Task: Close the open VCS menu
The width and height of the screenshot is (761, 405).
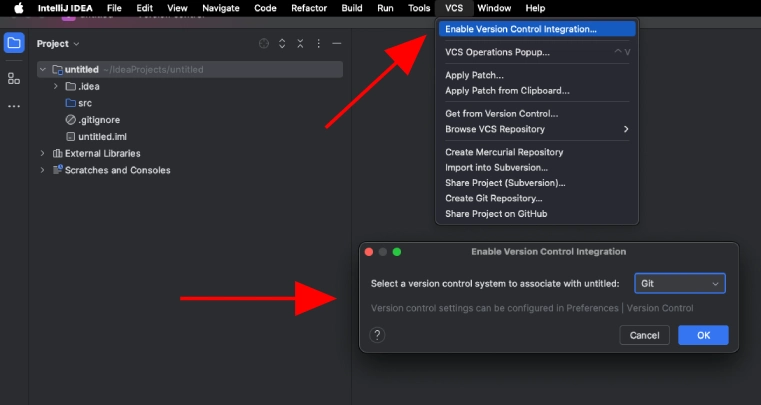Action: click(454, 8)
